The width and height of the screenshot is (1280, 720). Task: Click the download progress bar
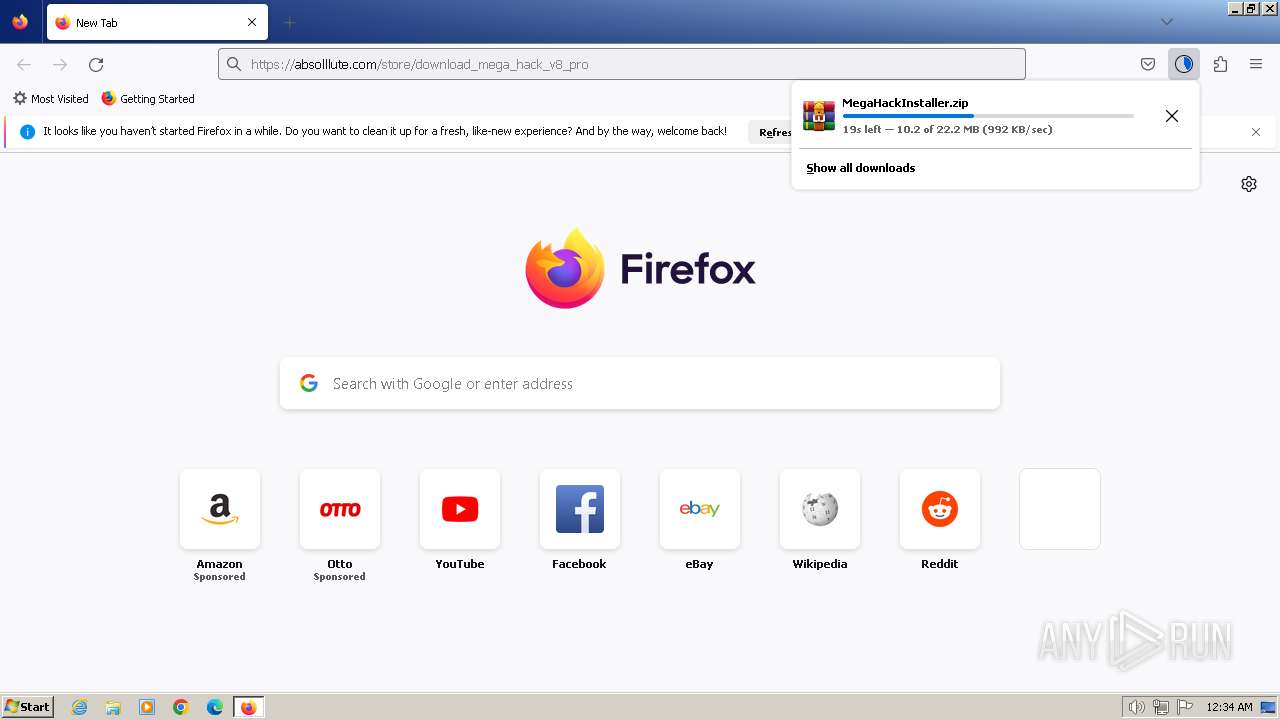coord(988,116)
